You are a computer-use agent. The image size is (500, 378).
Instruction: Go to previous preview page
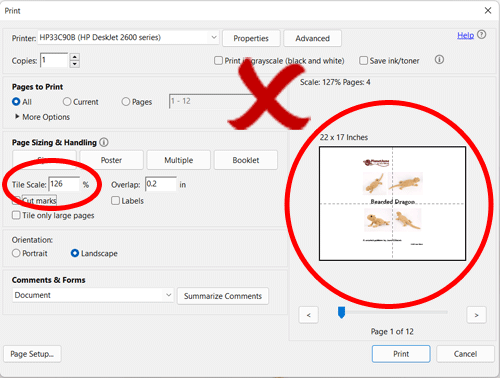coord(309,315)
